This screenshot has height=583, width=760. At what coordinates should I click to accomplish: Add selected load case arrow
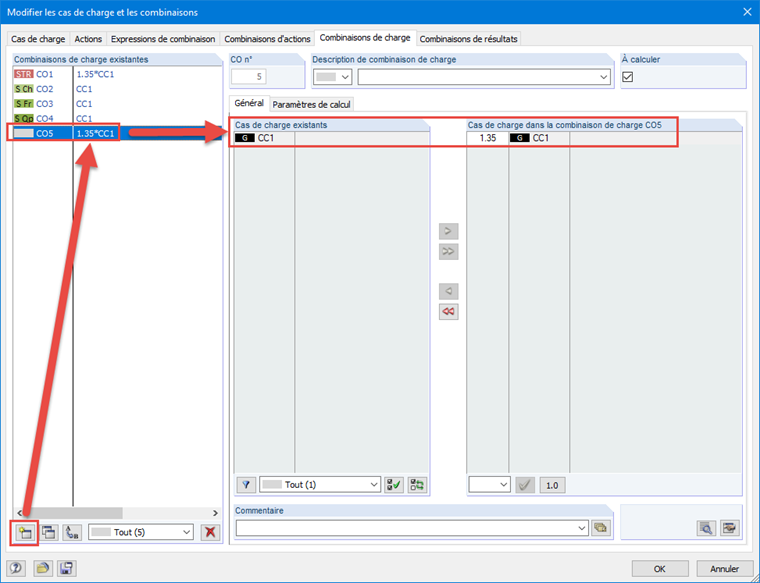448,231
